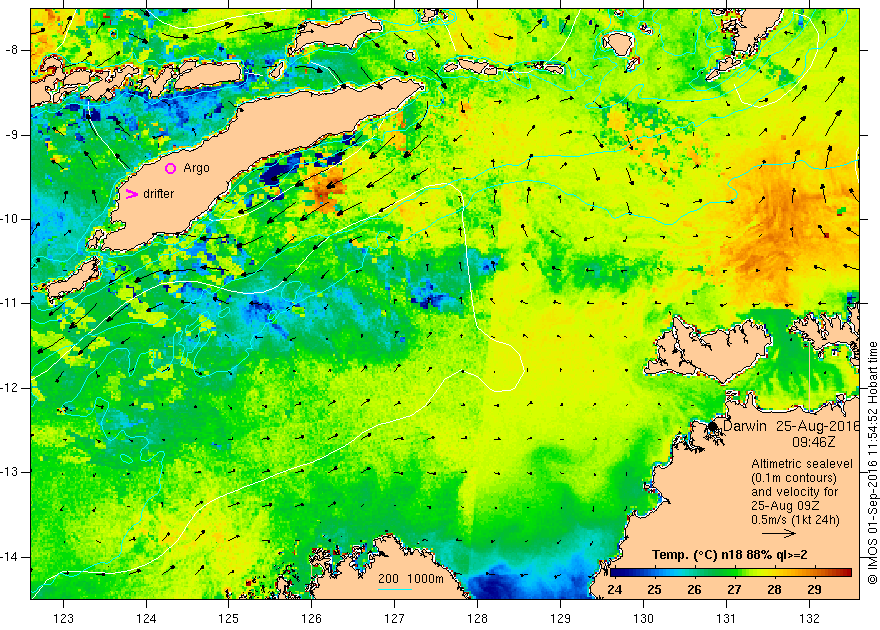
Task: Click latitude axis label '-11'
Action: tap(10, 303)
